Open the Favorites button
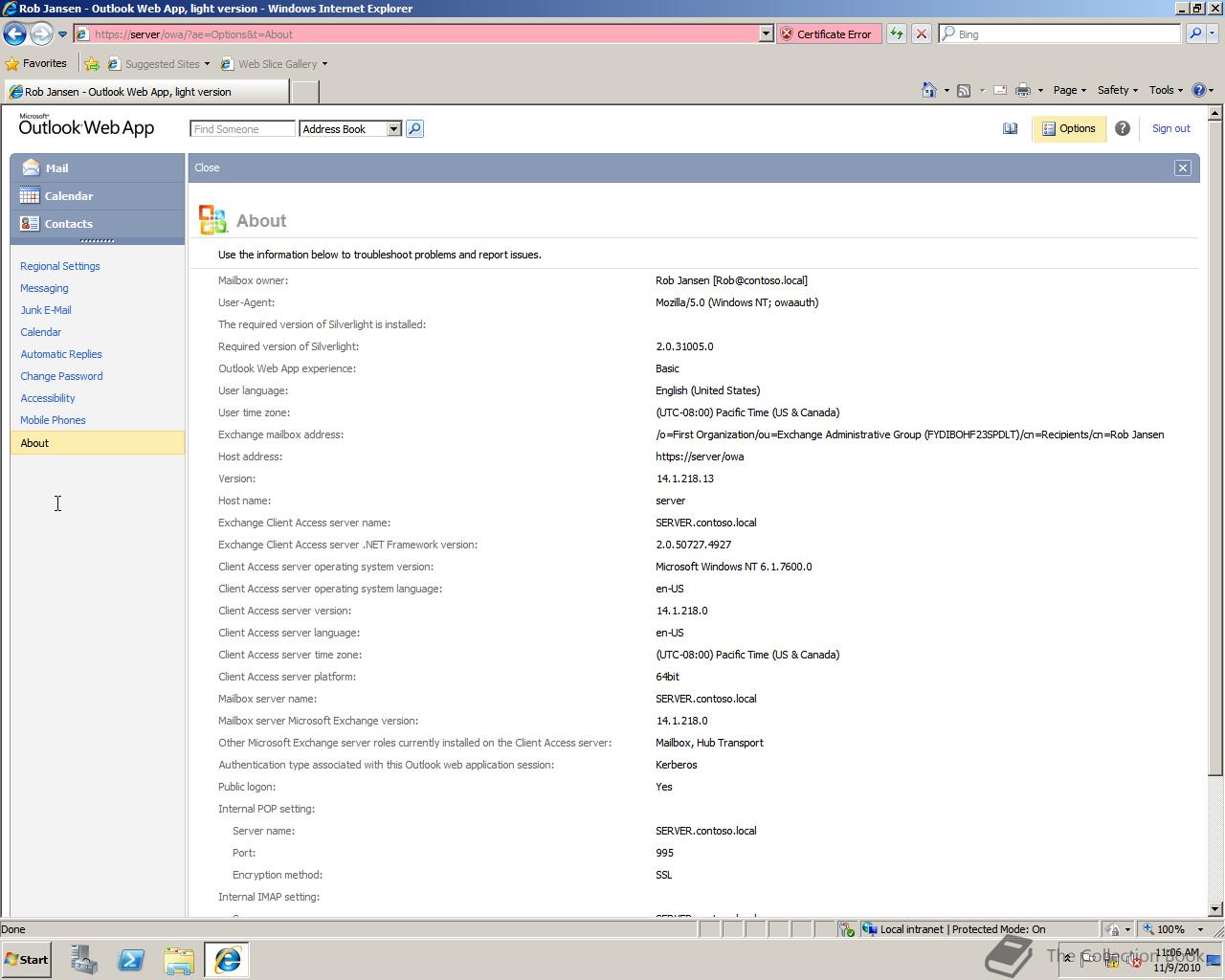Image resolution: width=1225 pixels, height=980 pixels. [x=36, y=64]
